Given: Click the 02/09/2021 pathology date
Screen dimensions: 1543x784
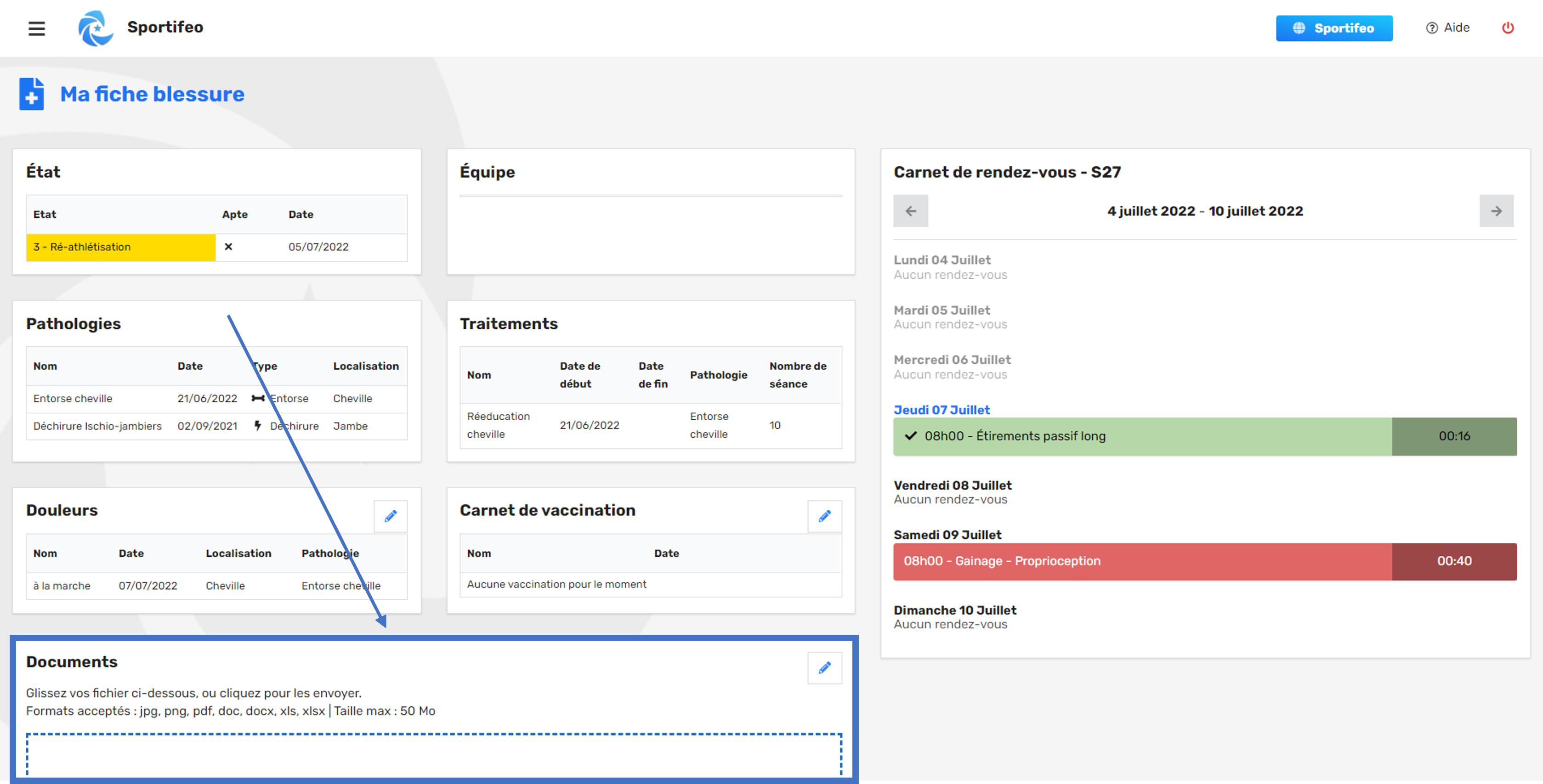Looking at the screenshot, I should [x=207, y=426].
